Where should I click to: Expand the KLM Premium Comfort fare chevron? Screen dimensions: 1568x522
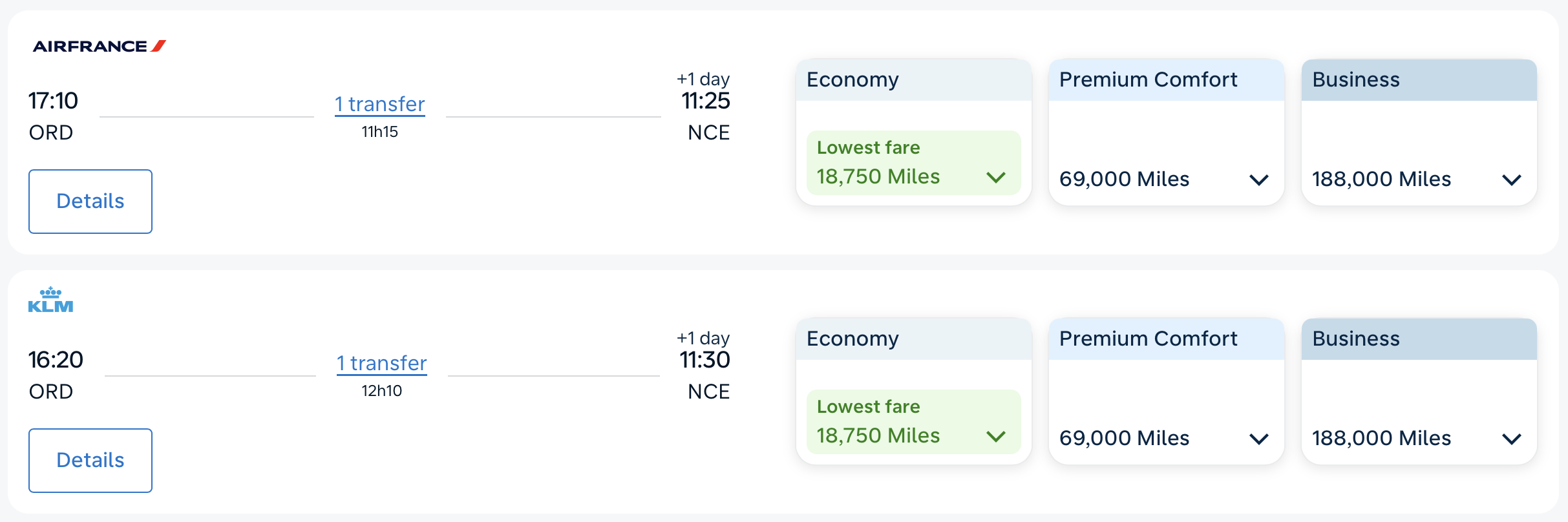[x=1258, y=439]
